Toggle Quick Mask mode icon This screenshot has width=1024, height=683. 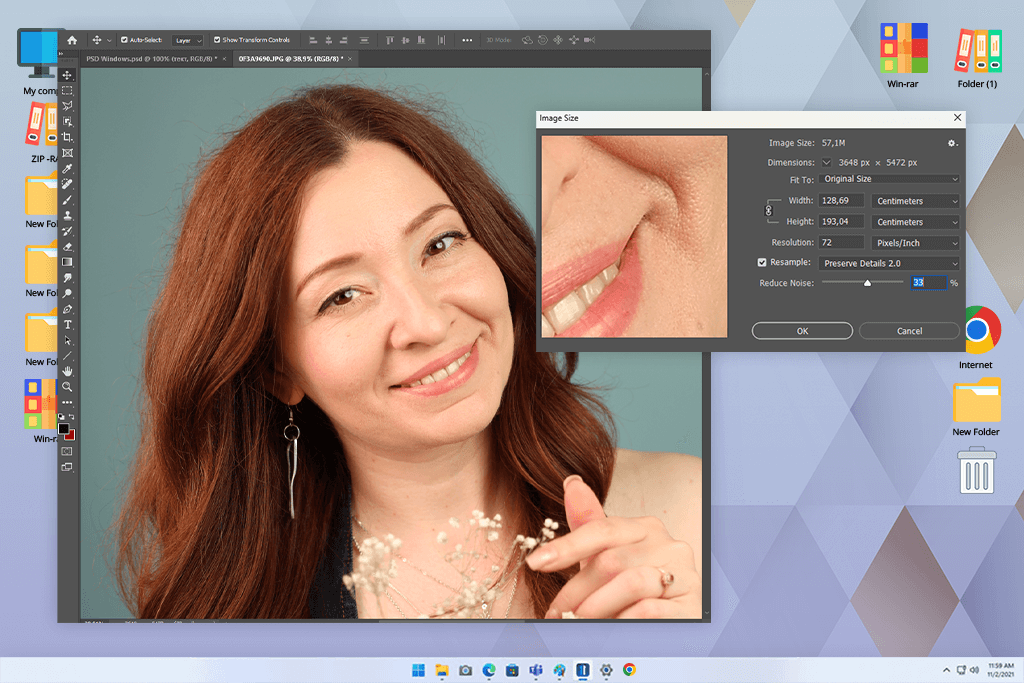pos(67,451)
